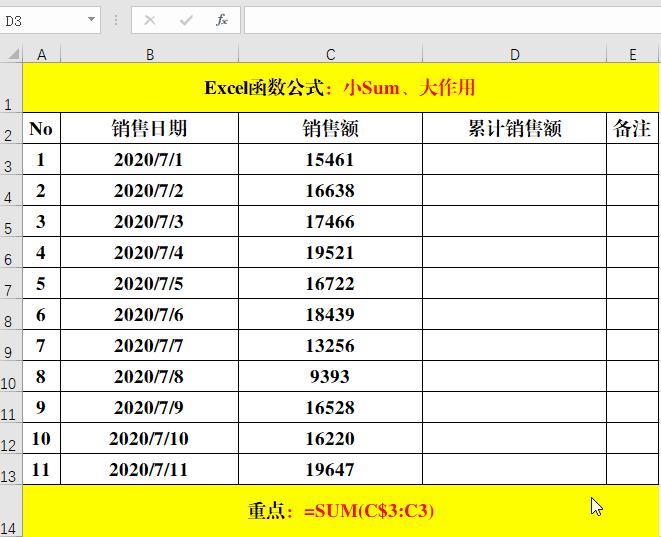Click the date cell 2020/7/1

click(x=150, y=159)
